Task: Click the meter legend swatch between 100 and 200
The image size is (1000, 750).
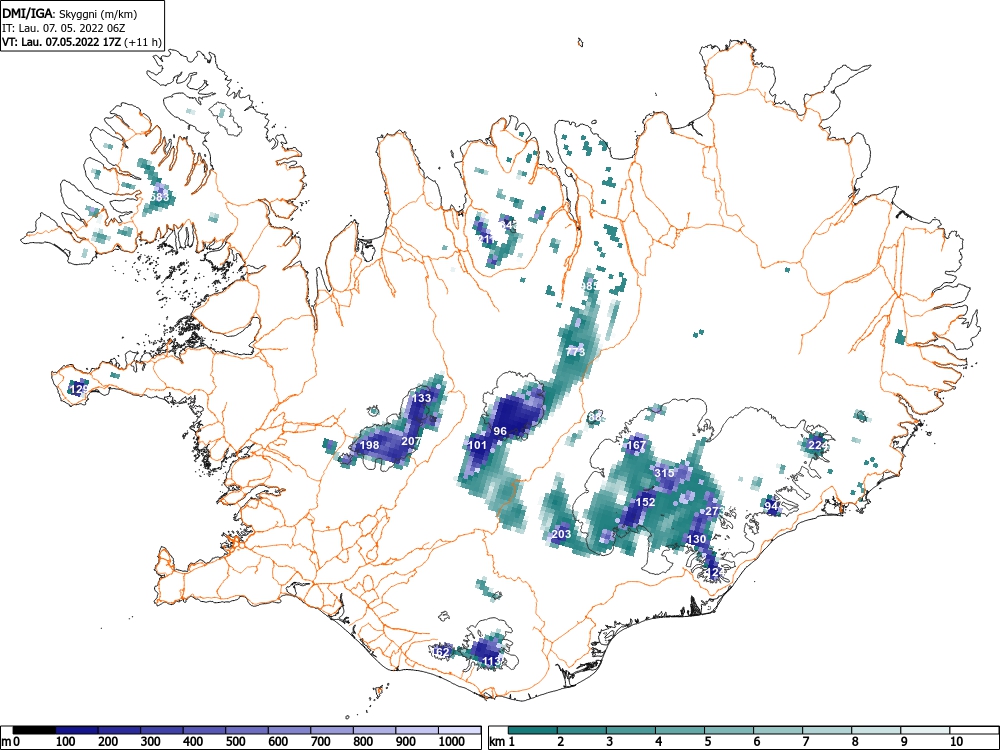Action: 77,730
